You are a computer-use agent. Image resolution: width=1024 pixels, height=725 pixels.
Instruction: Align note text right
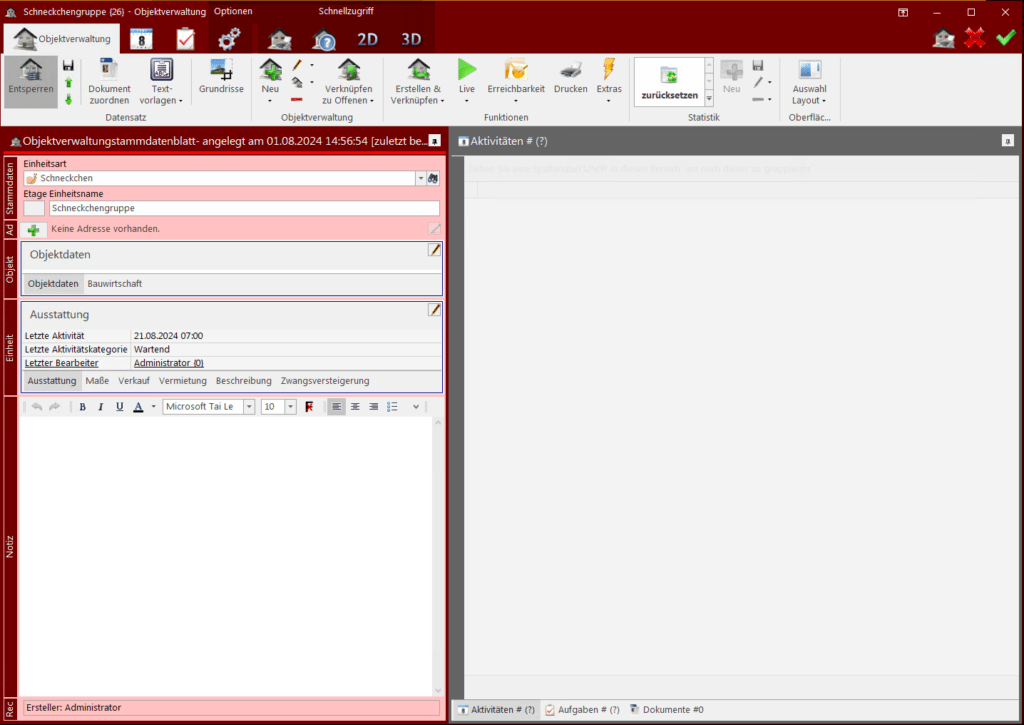[x=374, y=407]
